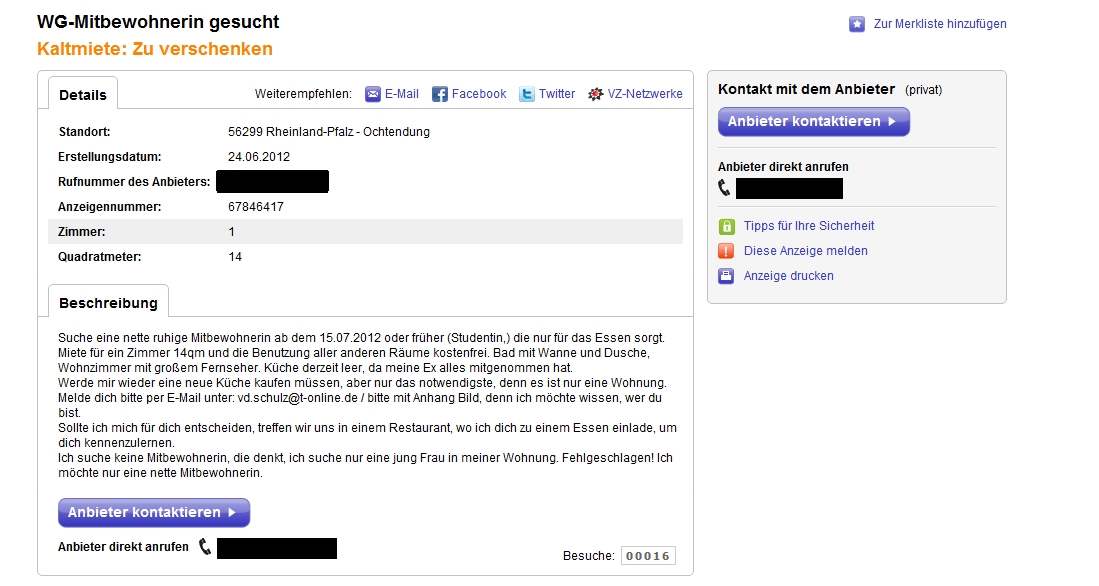Open Zur Merkliste hinzufügen link
Image resolution: width=1099 pixels, height=586 pixels.
coord(940,24)
